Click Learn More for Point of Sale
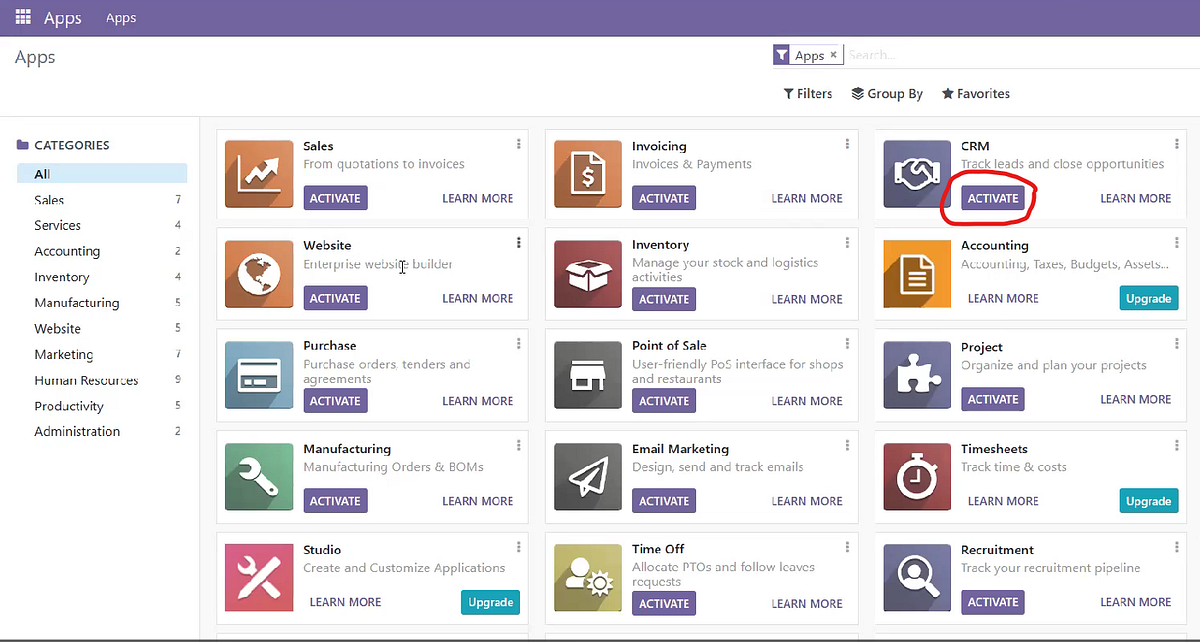This screenshot has width=1200, height=642. tap(806, 400)
